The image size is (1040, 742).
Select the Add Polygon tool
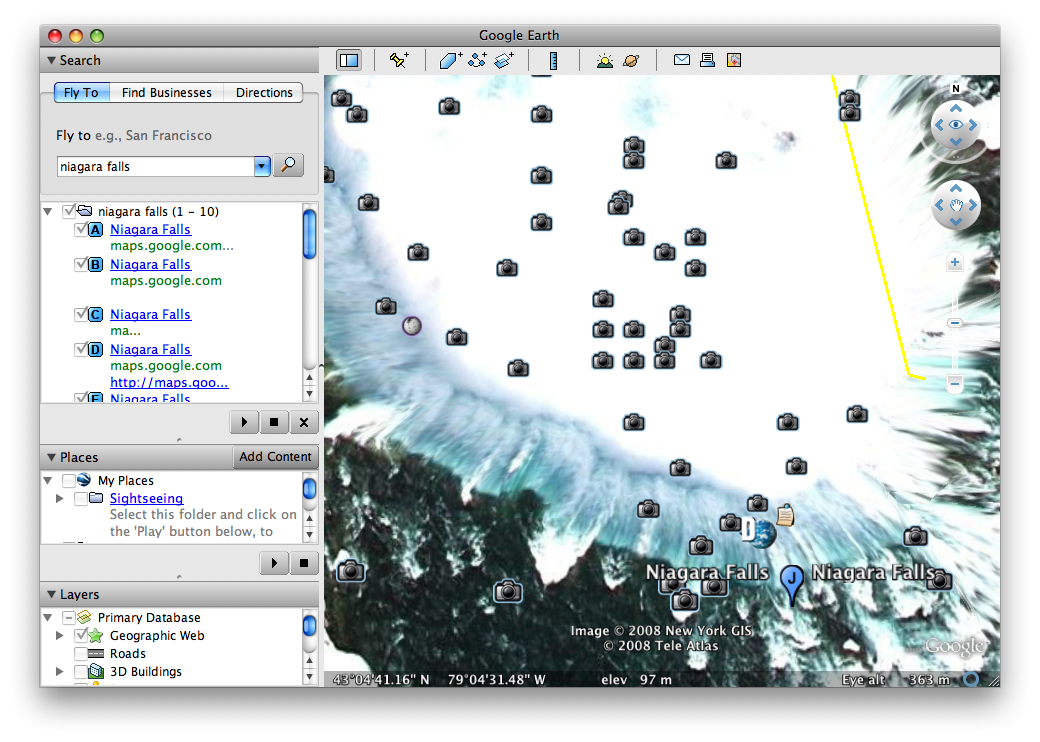(451, 61)
